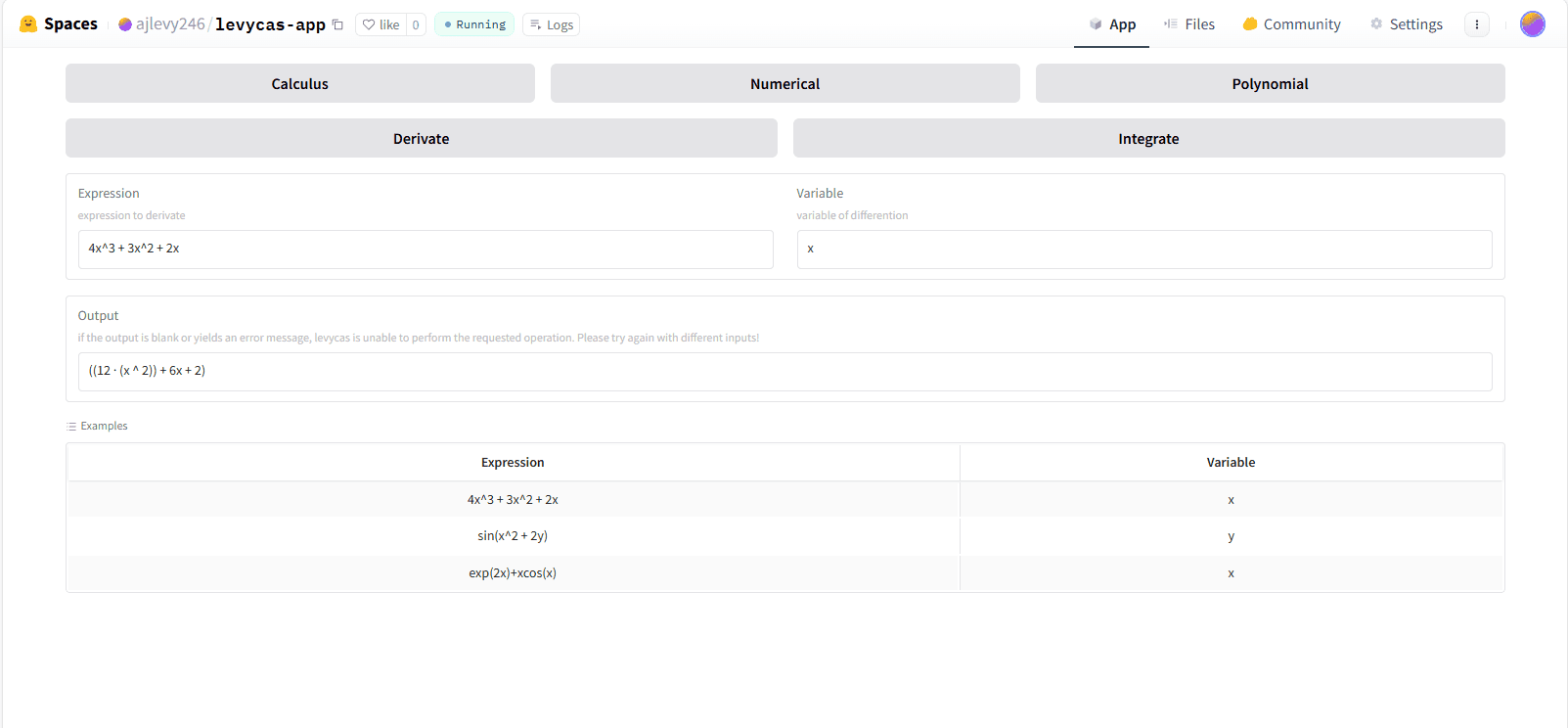Viewport: 1568px width, 728px height.
Task: Click the heart like button
Action: tap(381, 24)
